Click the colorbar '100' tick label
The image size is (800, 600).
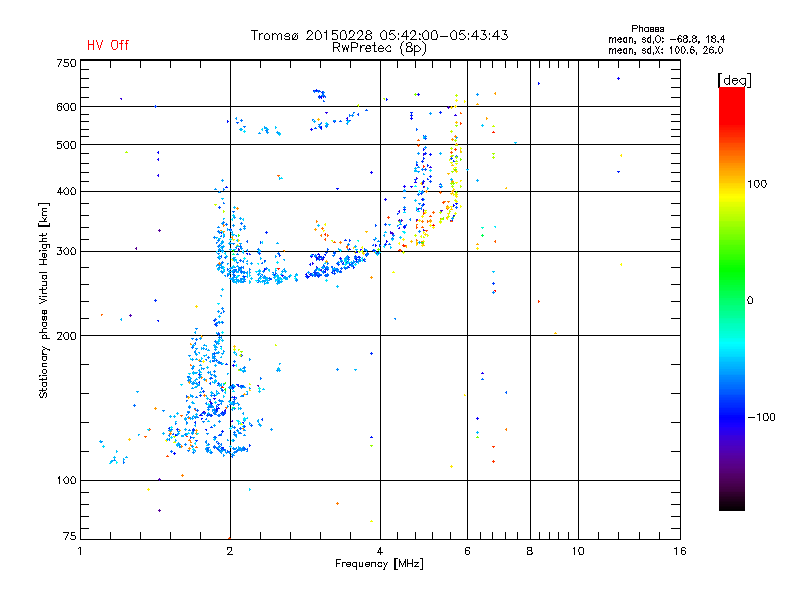pos(757,184)
